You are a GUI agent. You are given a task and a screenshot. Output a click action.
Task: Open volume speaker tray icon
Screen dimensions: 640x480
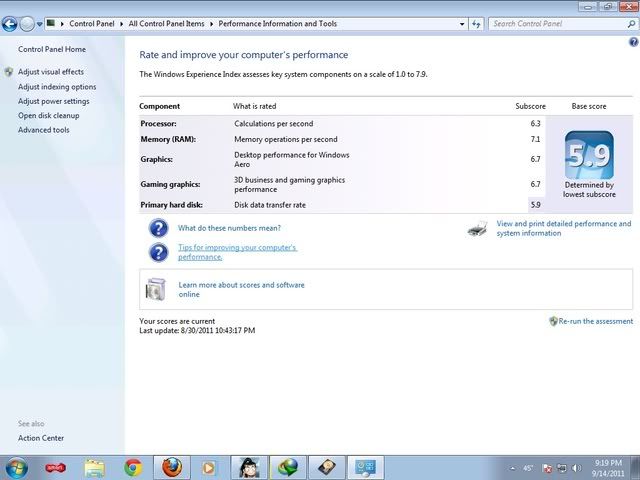[576, 468]
